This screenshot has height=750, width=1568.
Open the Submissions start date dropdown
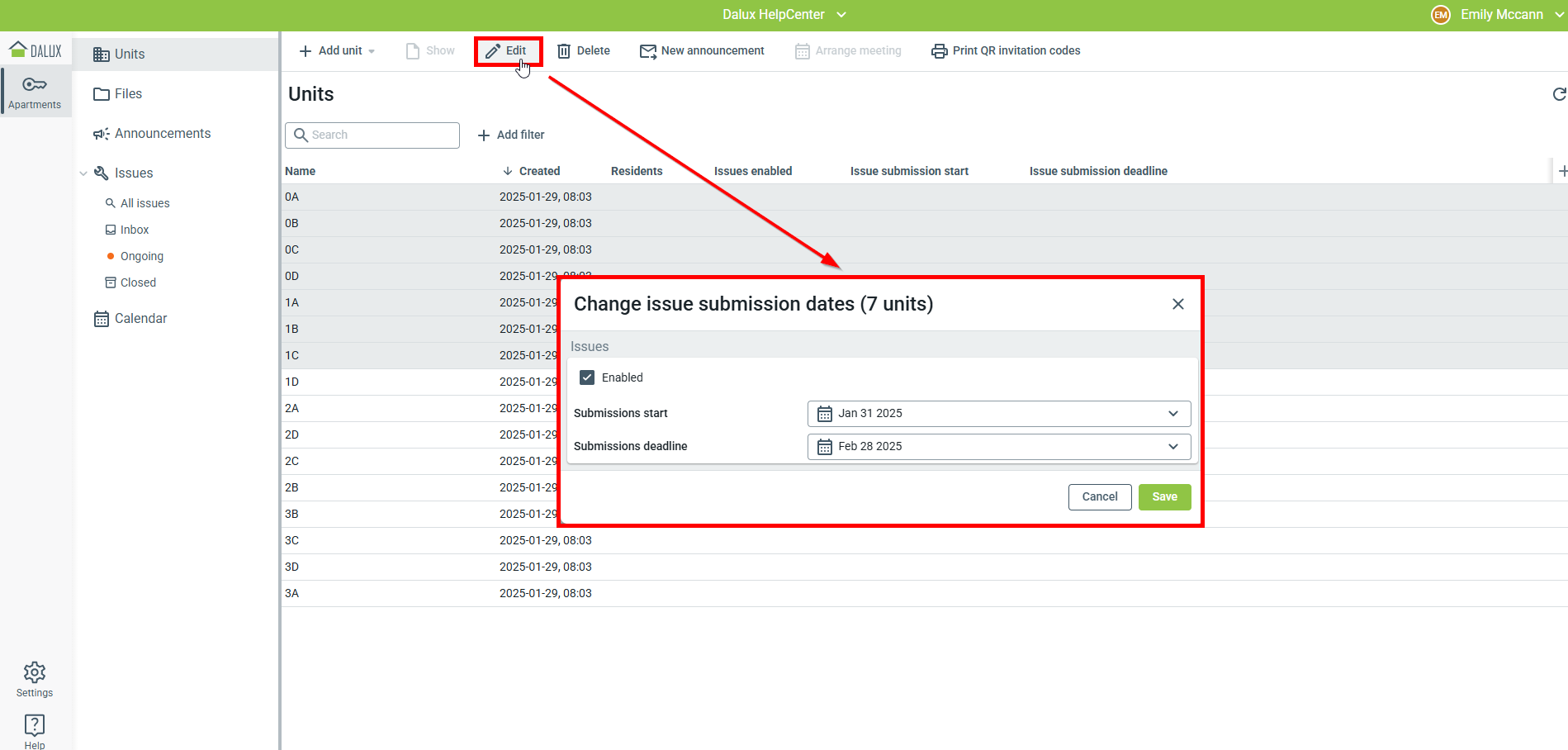coord(998,414)
